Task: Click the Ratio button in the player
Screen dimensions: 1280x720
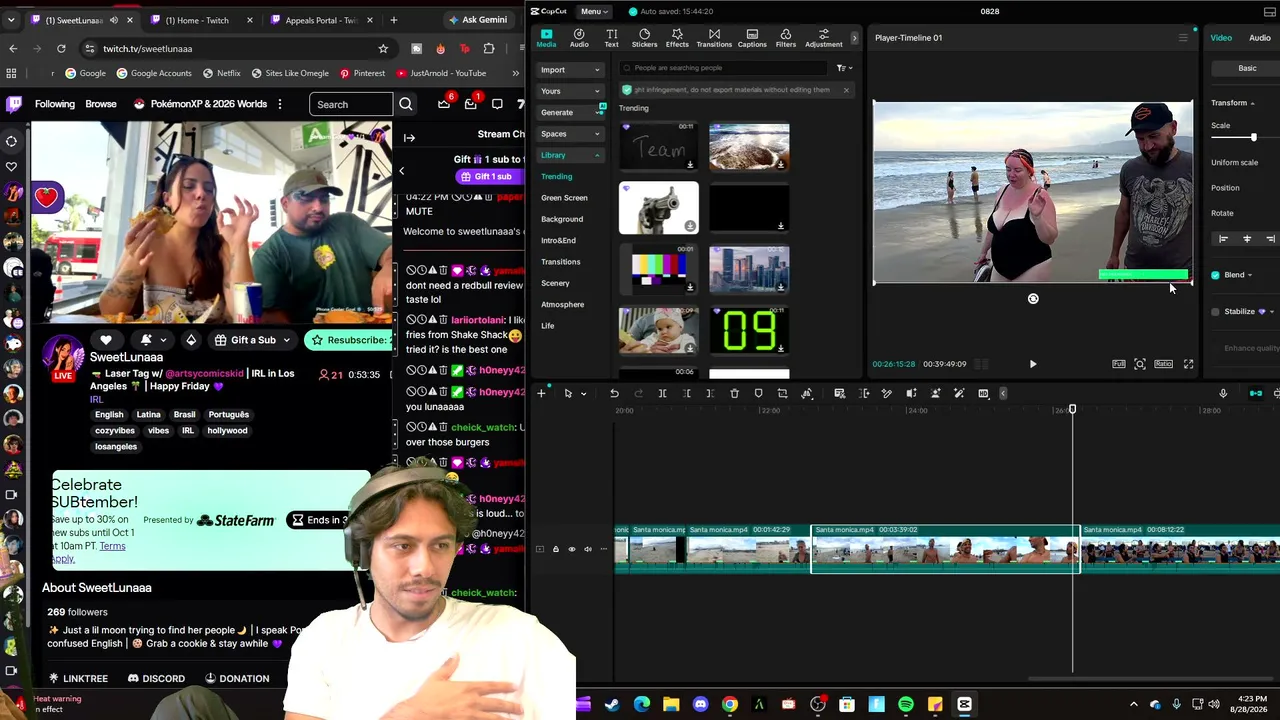Action: [1163, 364]
